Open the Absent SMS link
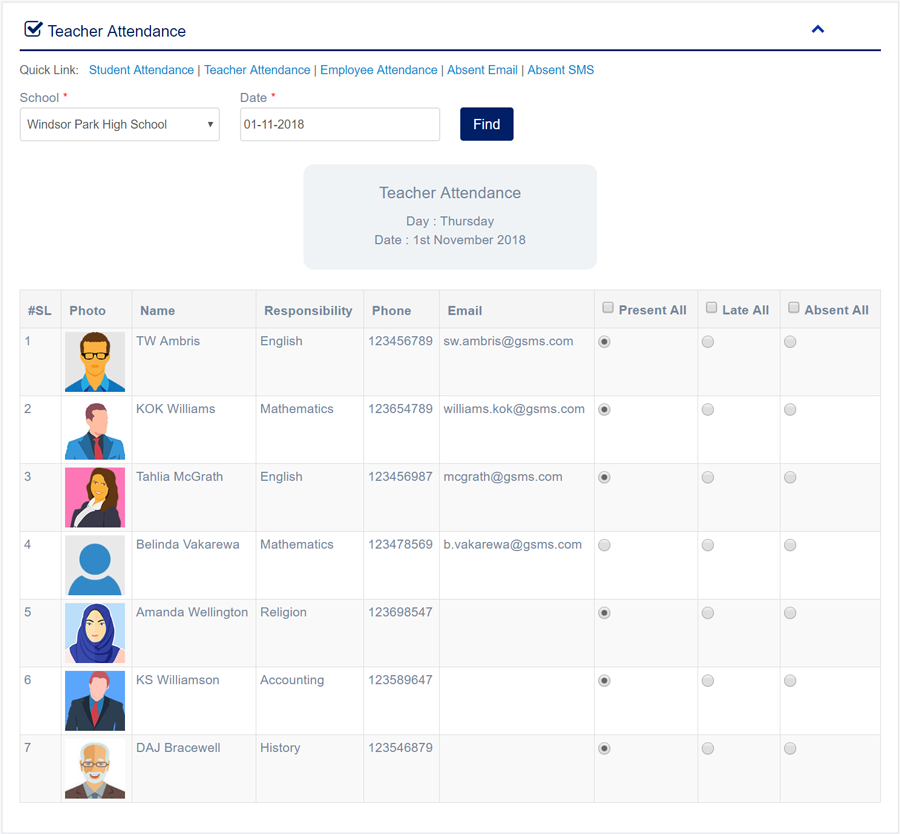The image size is (900, 834). coord(560,70)
